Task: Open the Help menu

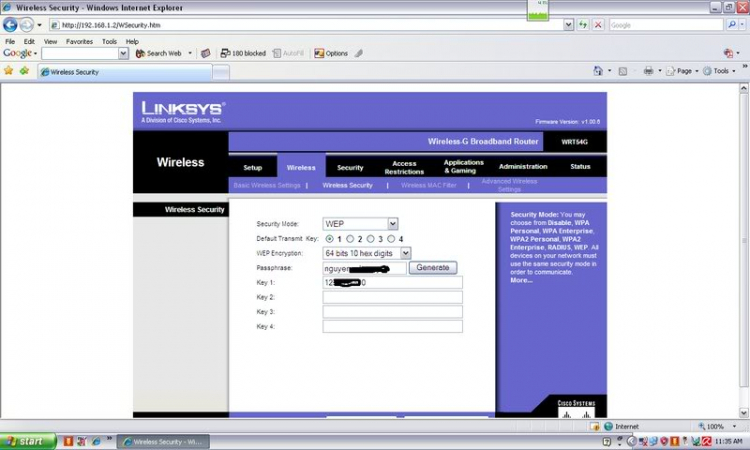Action: click(x=132, y=42)
